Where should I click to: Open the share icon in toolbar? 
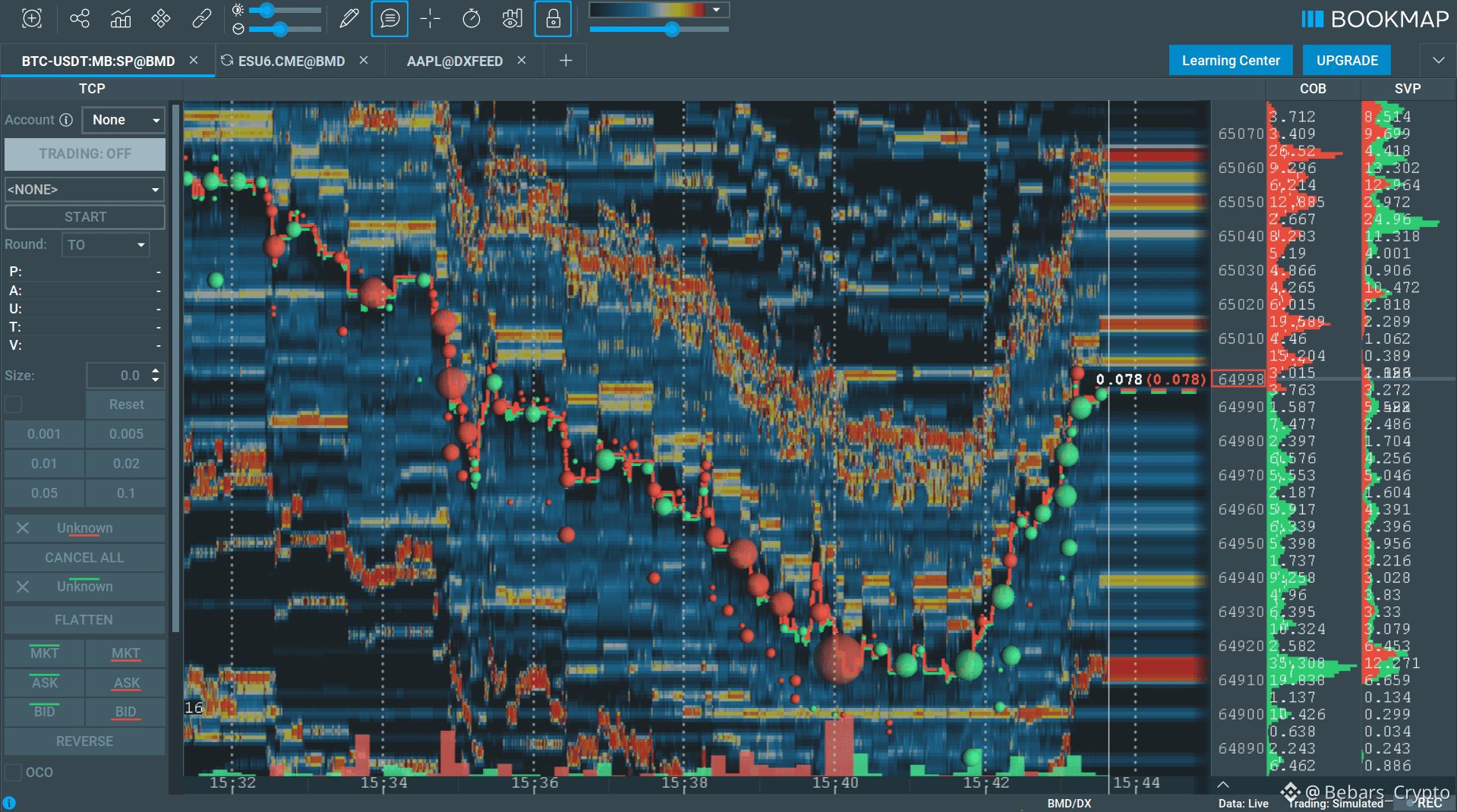click(80, 18)
